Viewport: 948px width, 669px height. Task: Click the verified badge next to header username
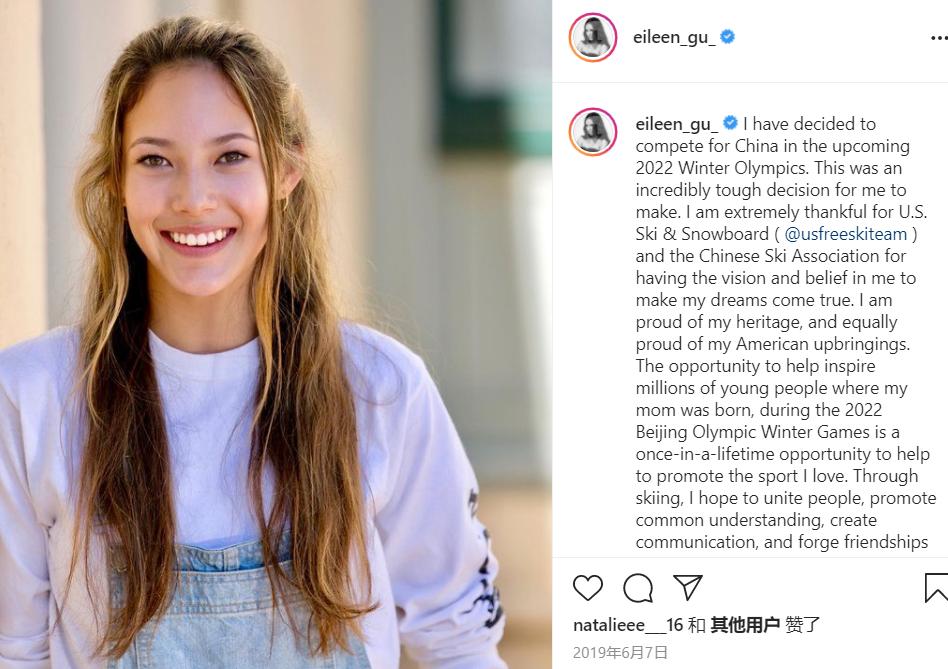coord(727,37)
